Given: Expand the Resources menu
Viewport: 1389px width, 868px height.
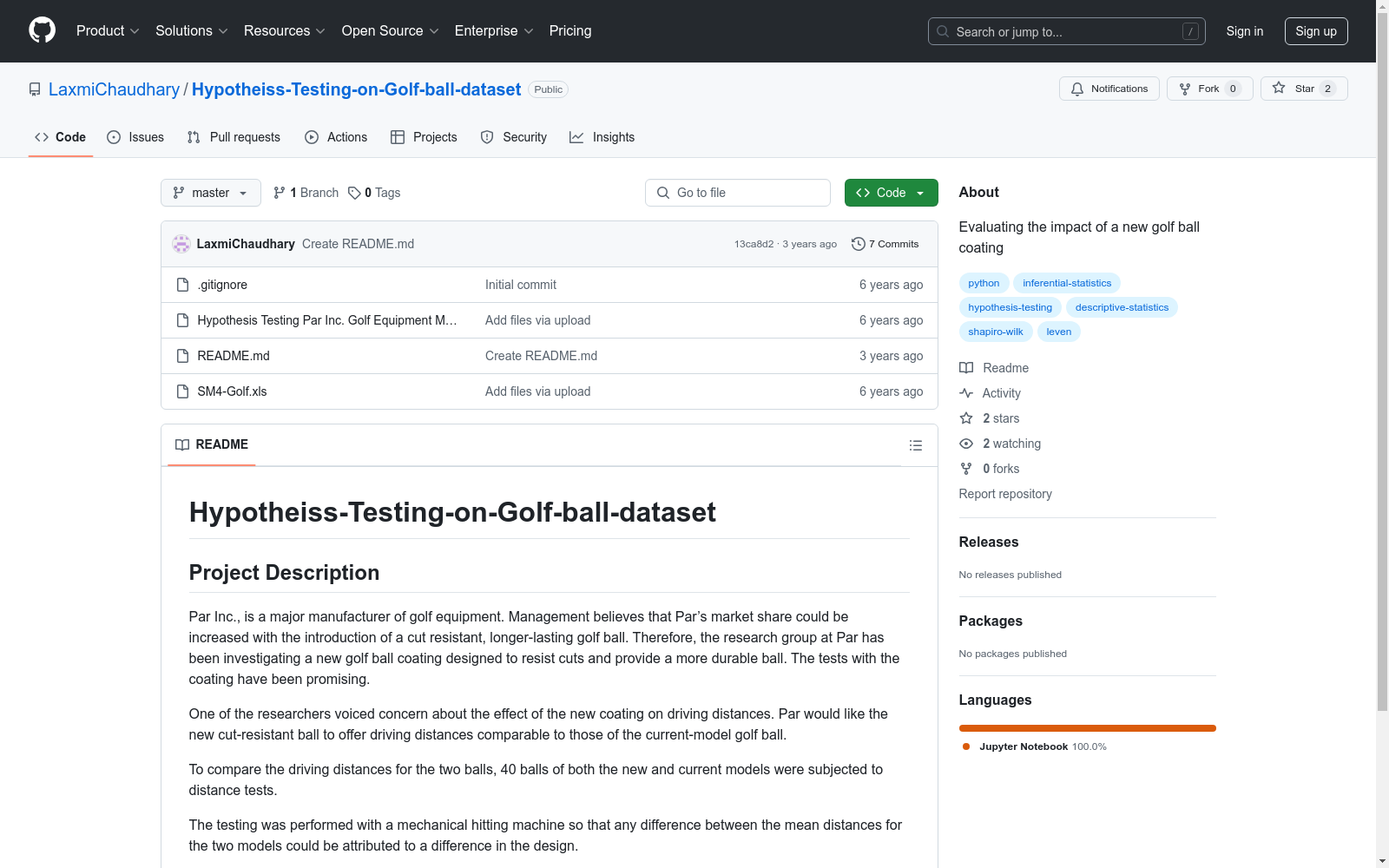Looking at the screenshot, I should [x=285, y=31].
